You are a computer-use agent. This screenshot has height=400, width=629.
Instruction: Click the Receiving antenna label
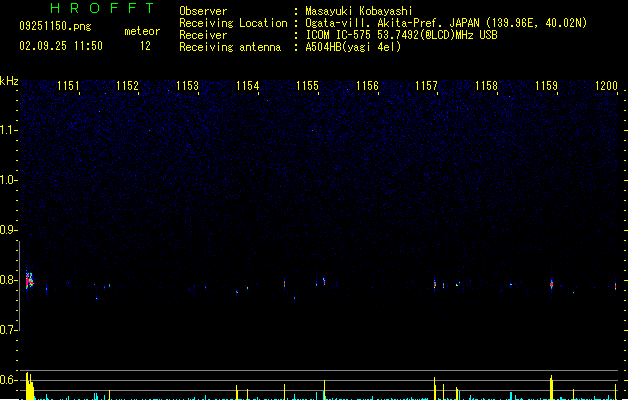pos(230,47)
